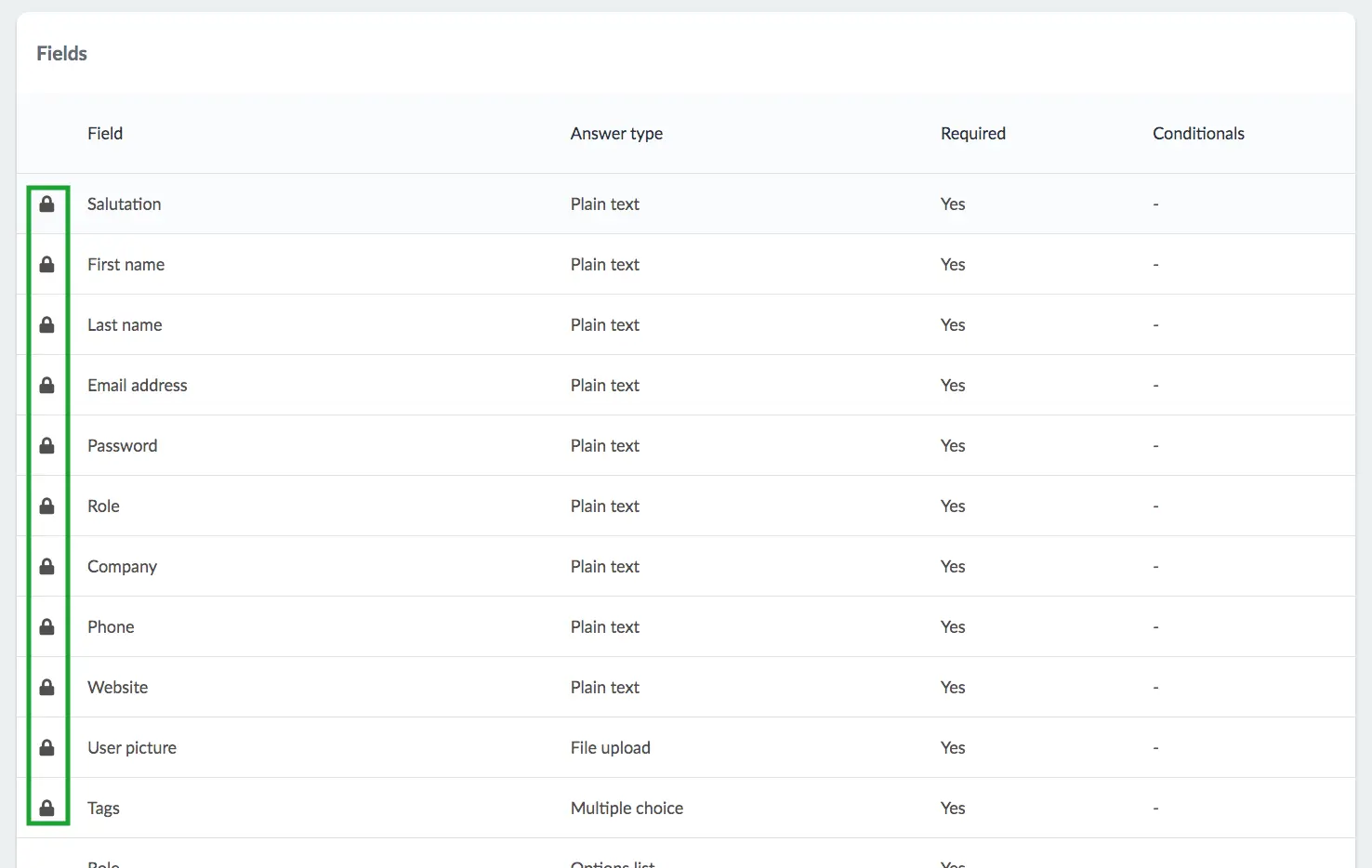Click the Answer type column header
Screen dimensions: 1372x868
[x=616, y=133]
